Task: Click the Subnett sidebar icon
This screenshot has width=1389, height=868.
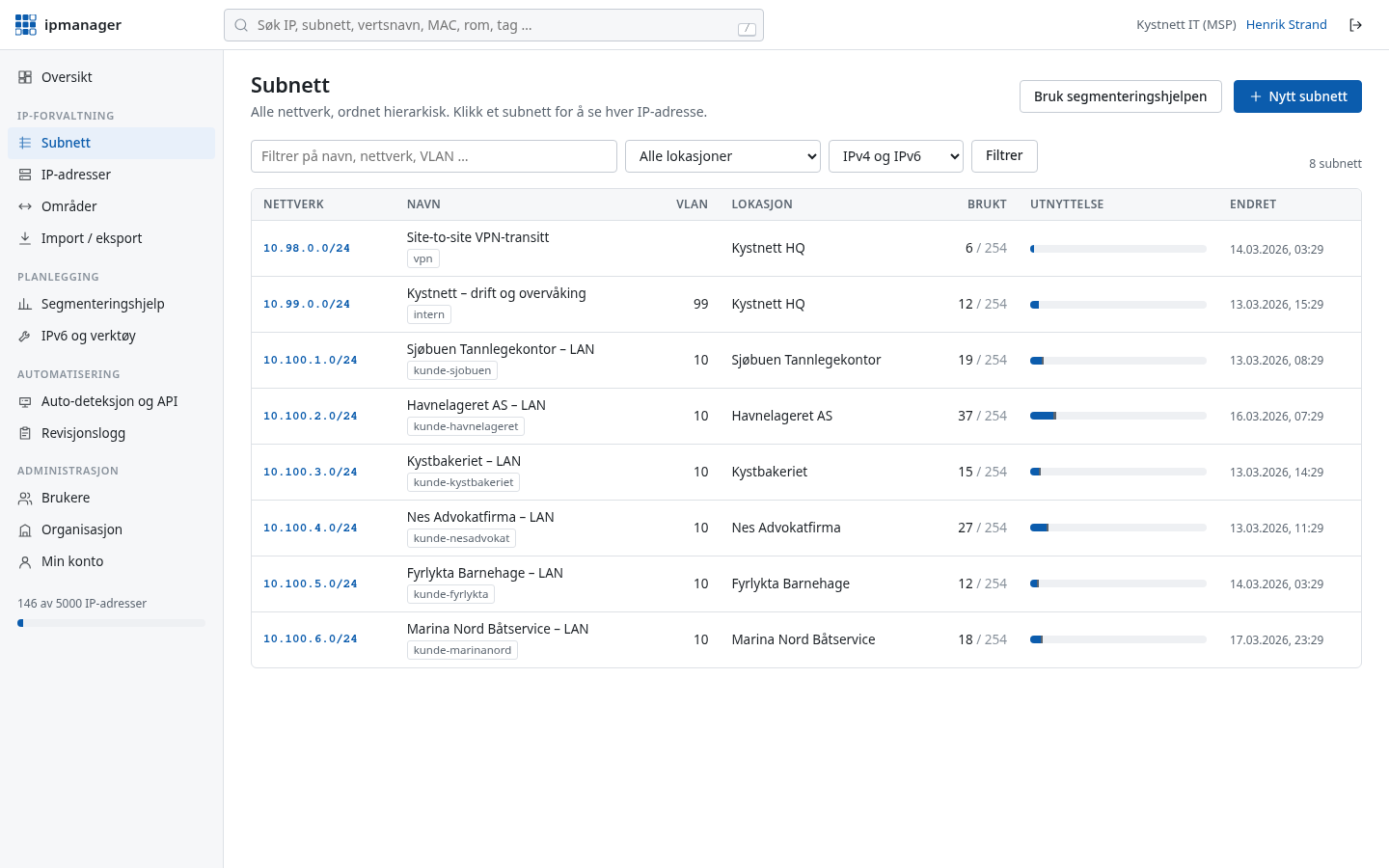Action: (x=25, y=143)
